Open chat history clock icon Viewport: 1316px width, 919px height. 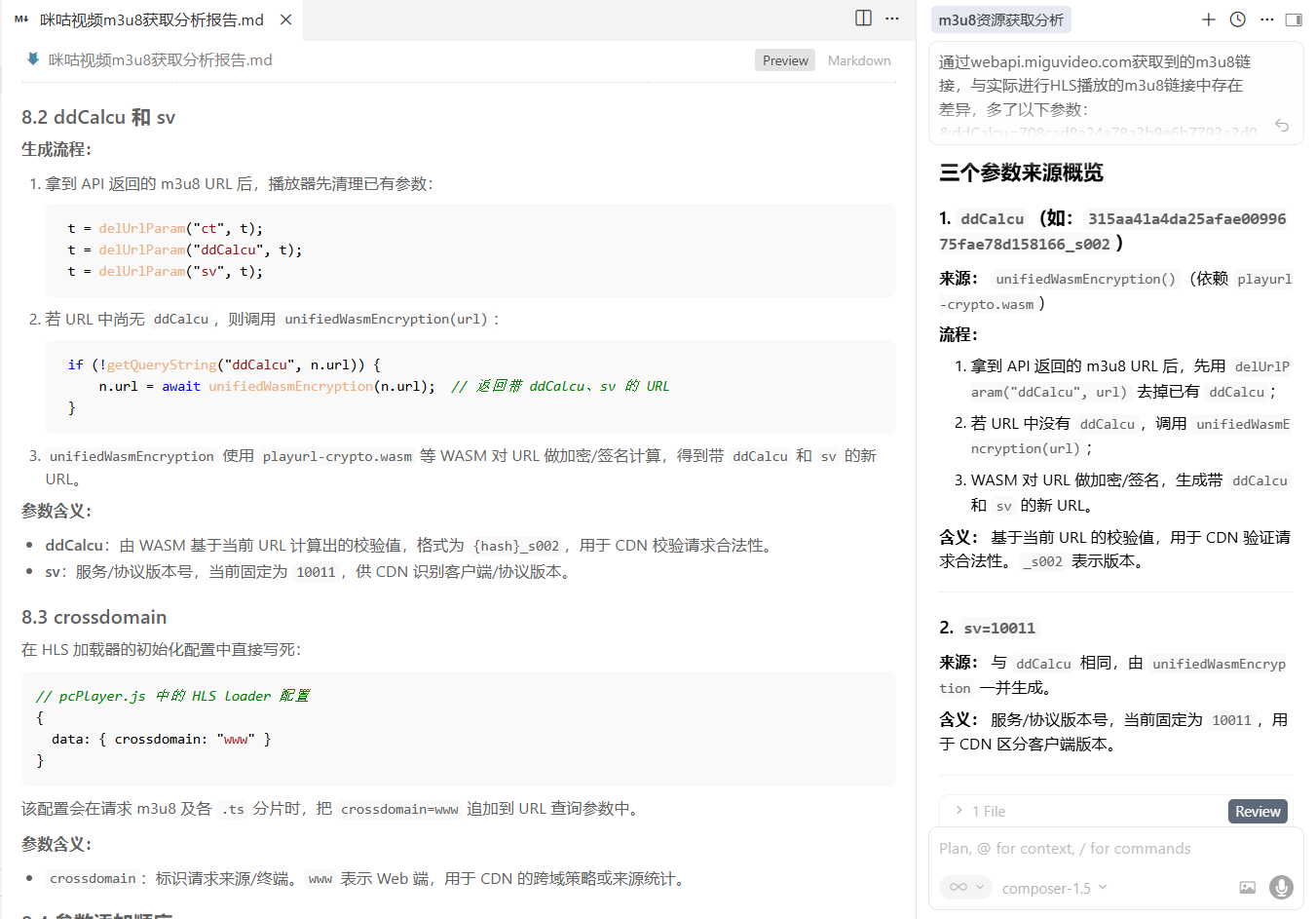tap(1238, 19)
